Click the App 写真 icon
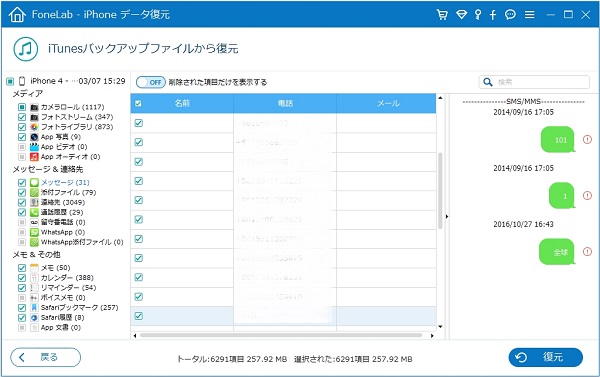This screenshot has height=377, width=600. tap(34, 137)
